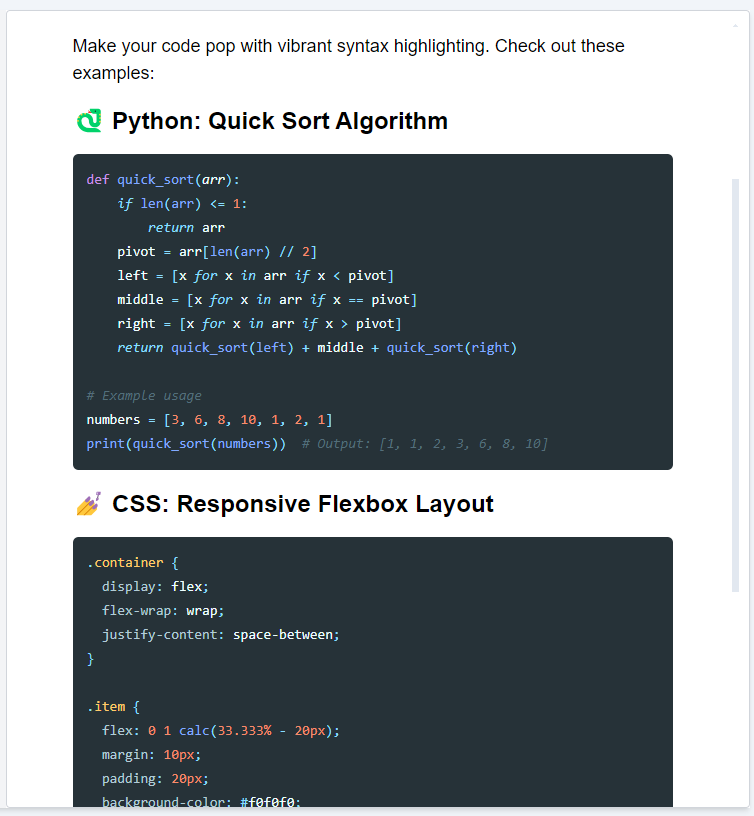754x816 pixels.
Task: Click the intro paragraph about syntax highlighting
Action: pyautogui.click(x=348, y=59)
